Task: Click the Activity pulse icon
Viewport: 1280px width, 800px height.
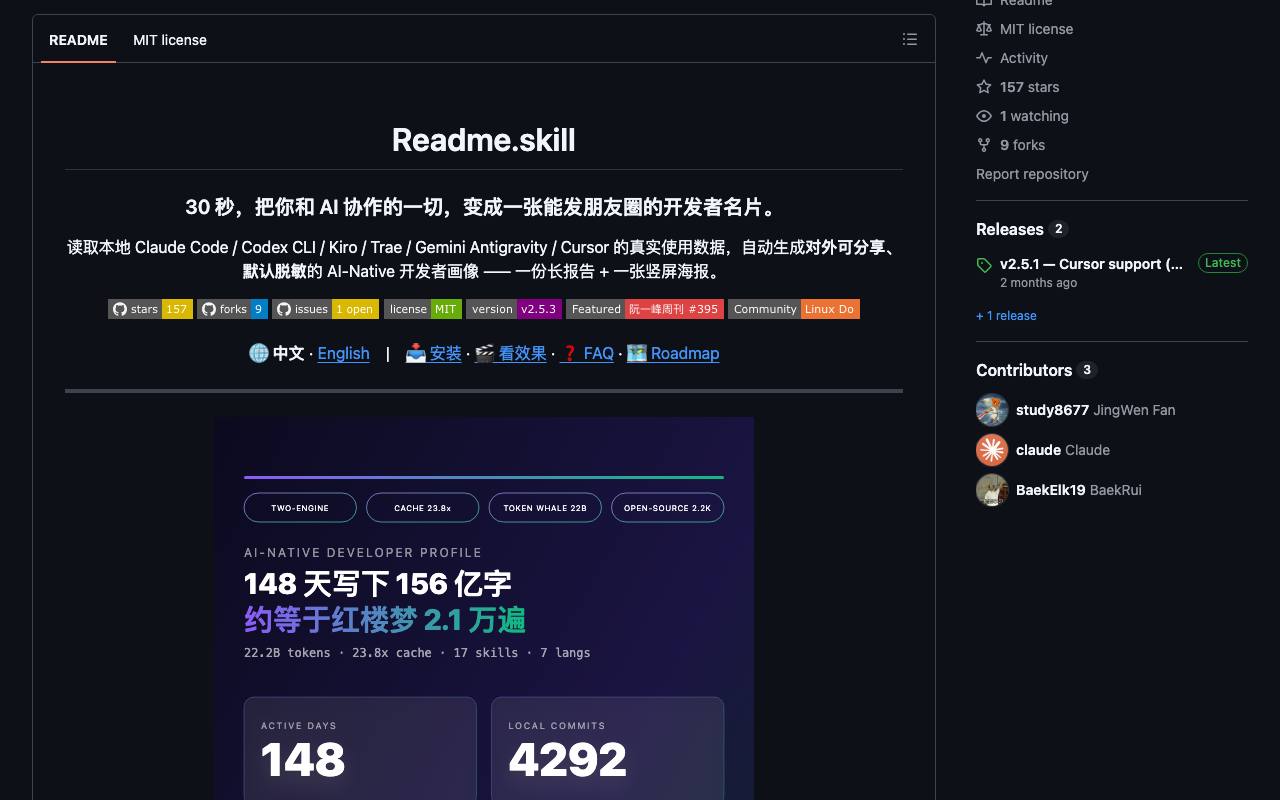Action: (984, 58)
